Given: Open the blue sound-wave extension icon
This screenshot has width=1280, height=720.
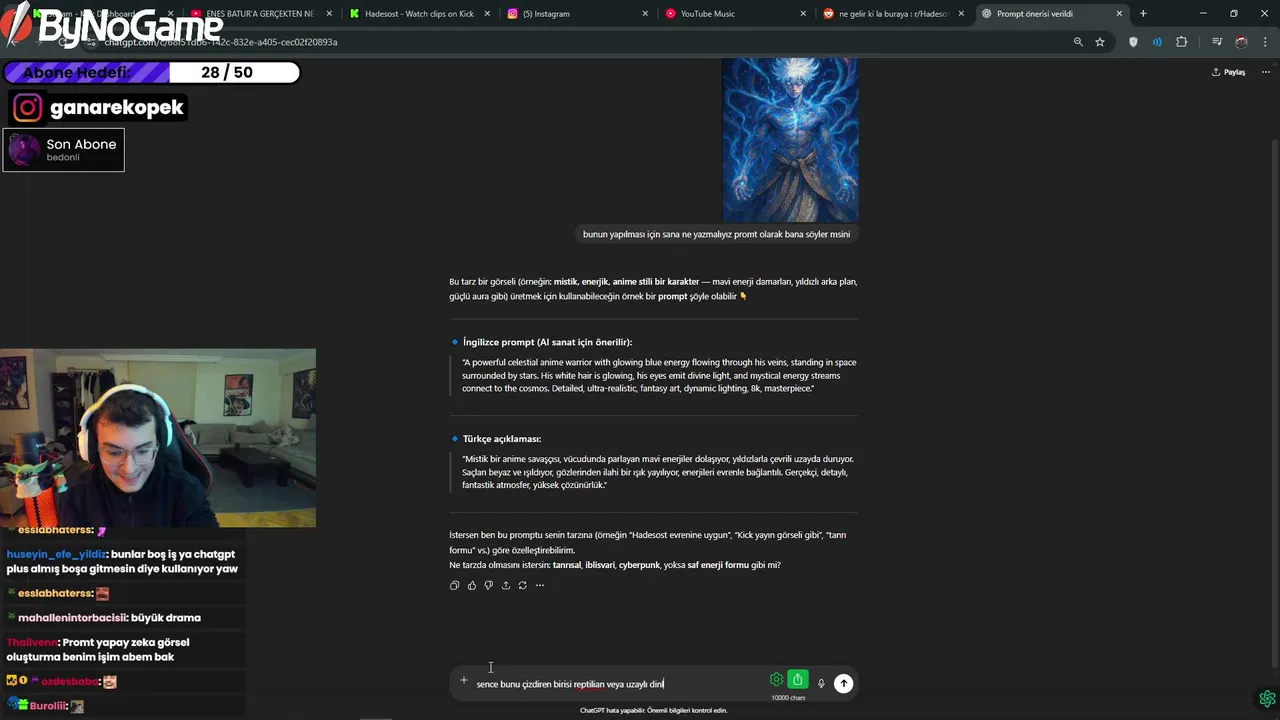Looking at the screenshot, I should 1157,42.
